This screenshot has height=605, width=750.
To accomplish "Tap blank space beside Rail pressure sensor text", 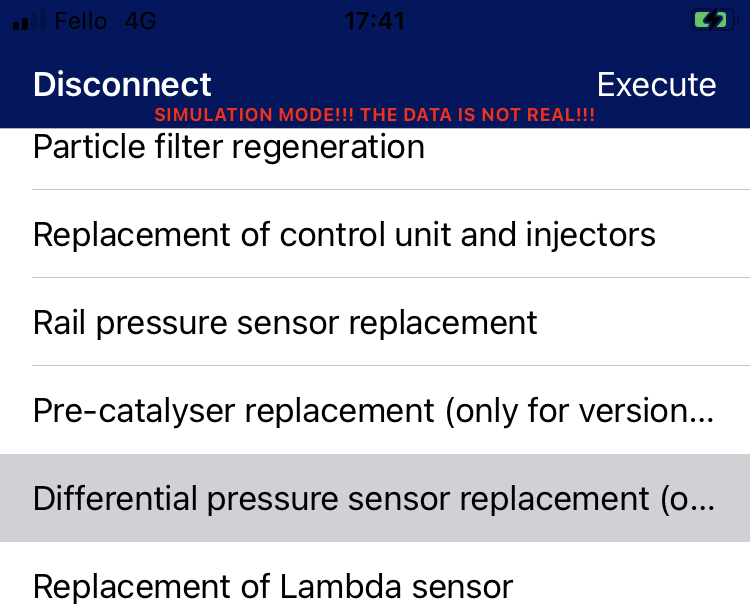I will click(x=643, y=322).
